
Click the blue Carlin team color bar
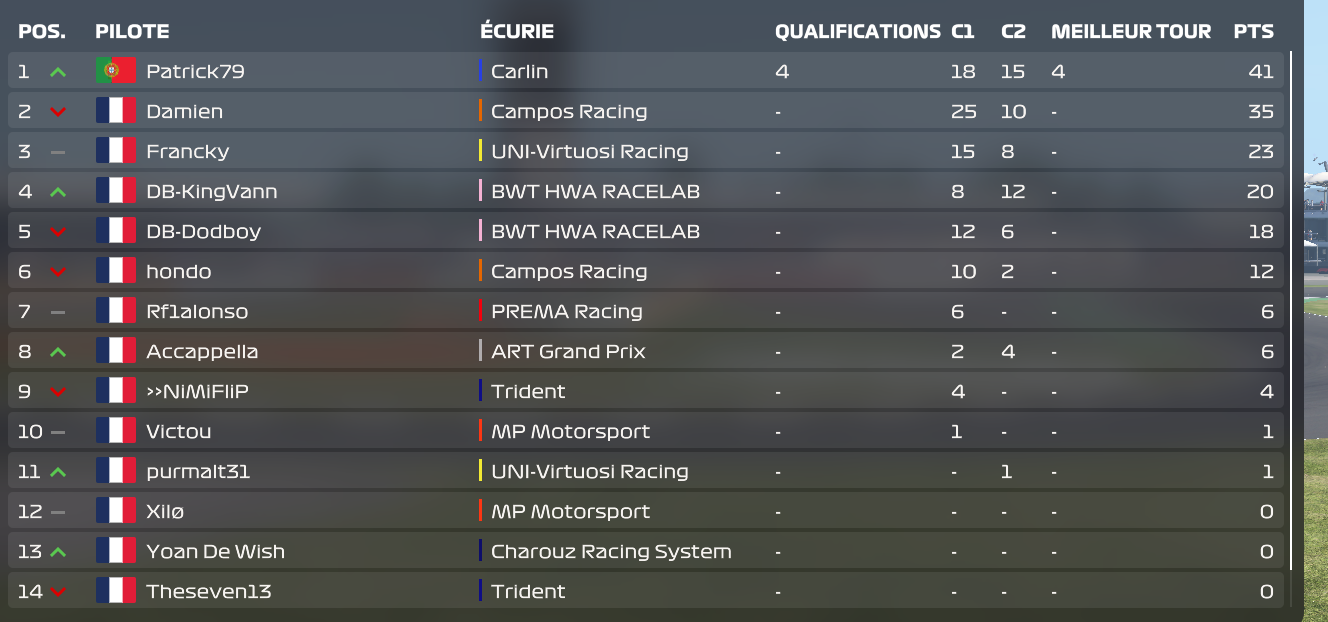tap(481, 71)
